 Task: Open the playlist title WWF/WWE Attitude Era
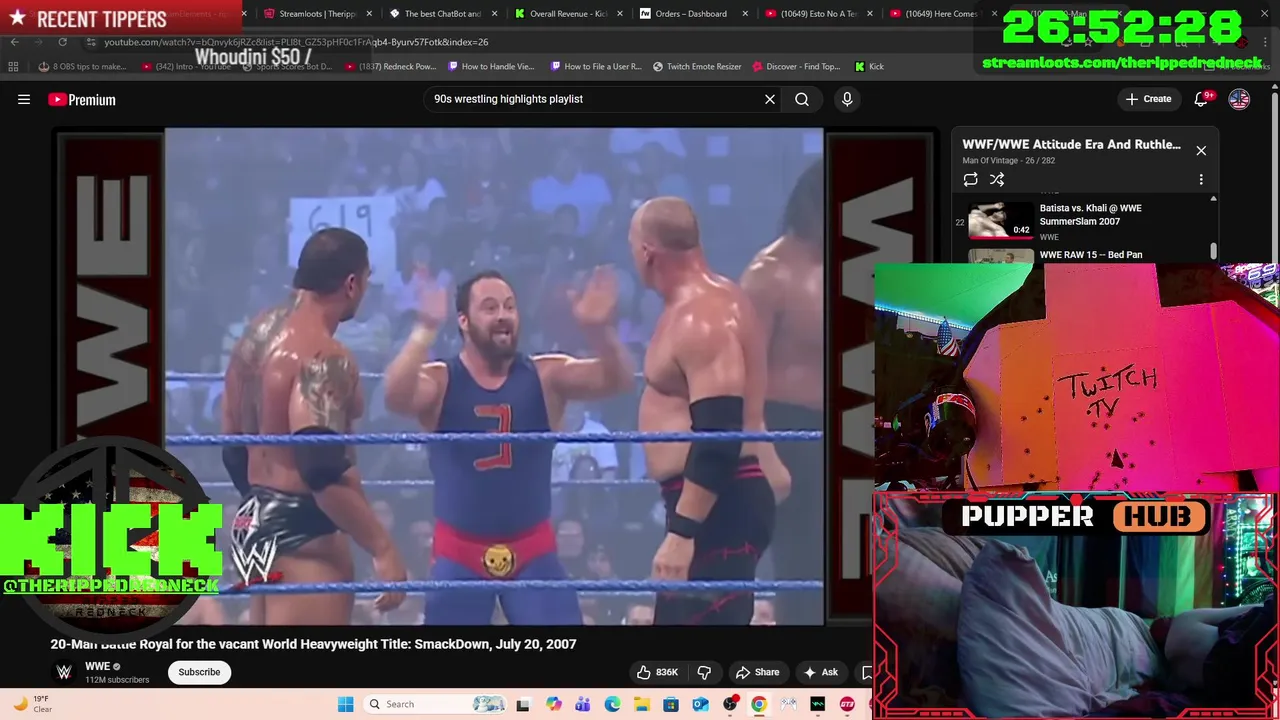1071,144
